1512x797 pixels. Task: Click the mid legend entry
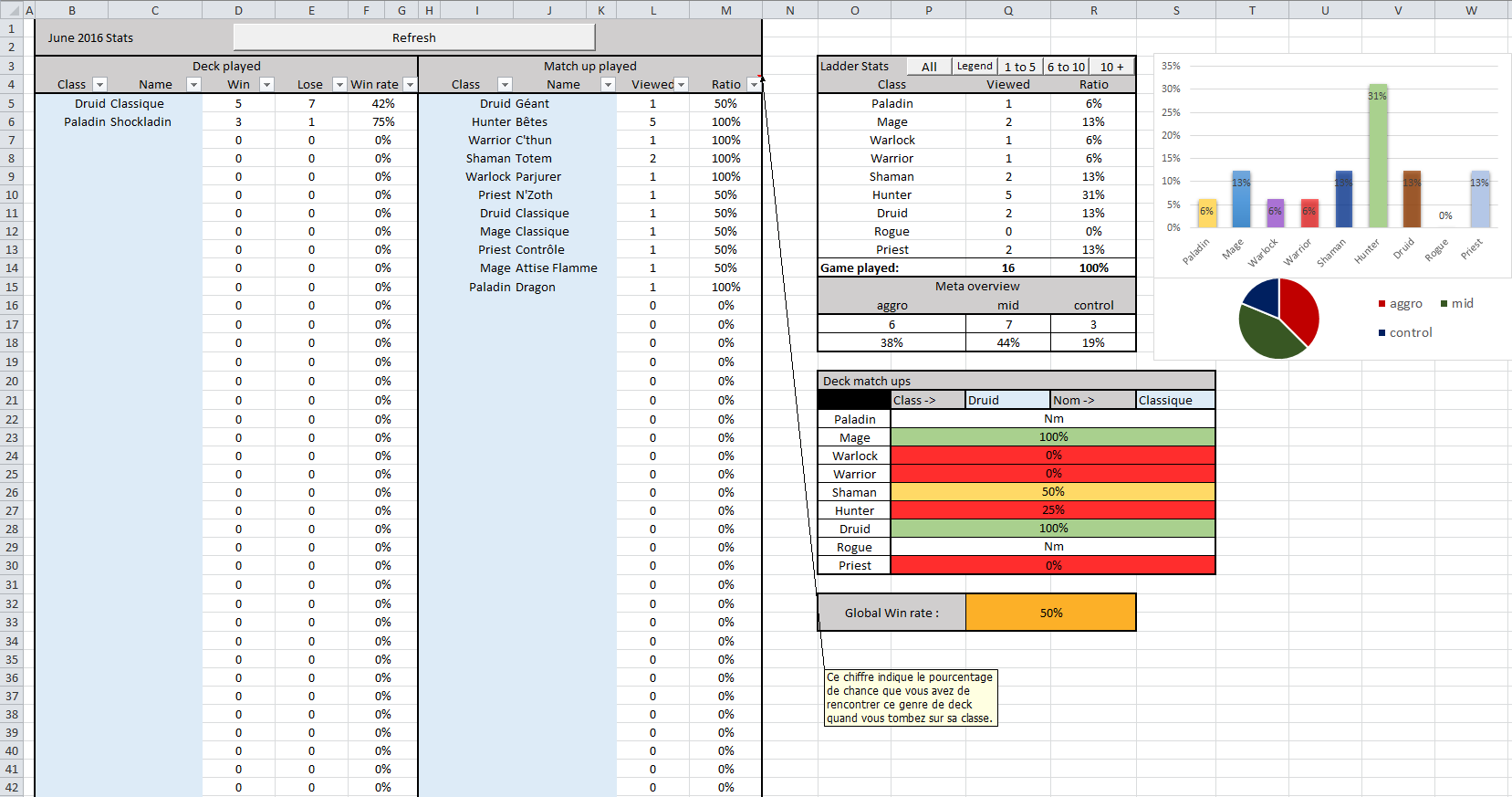(1457, 303)
